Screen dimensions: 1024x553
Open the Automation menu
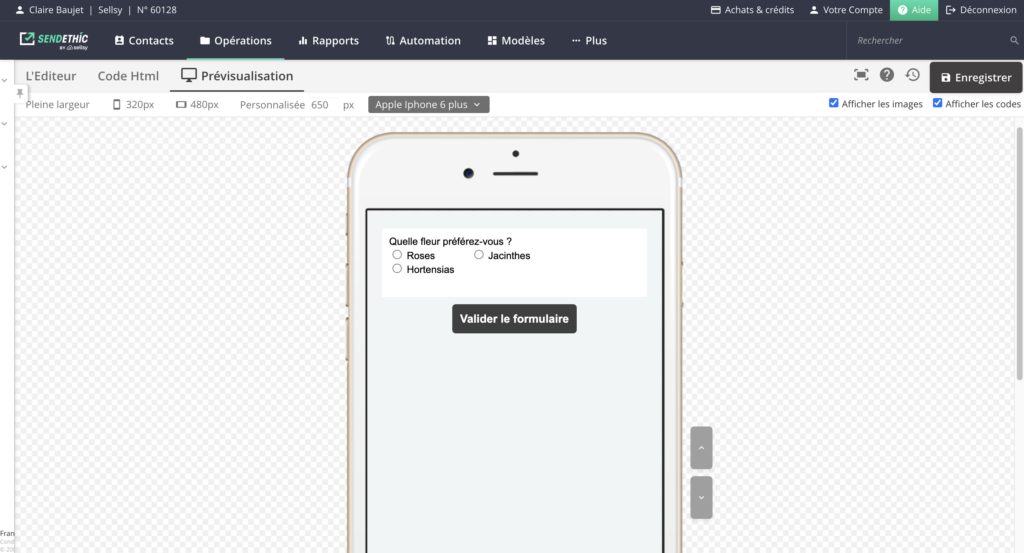click(x=423, y=40)
